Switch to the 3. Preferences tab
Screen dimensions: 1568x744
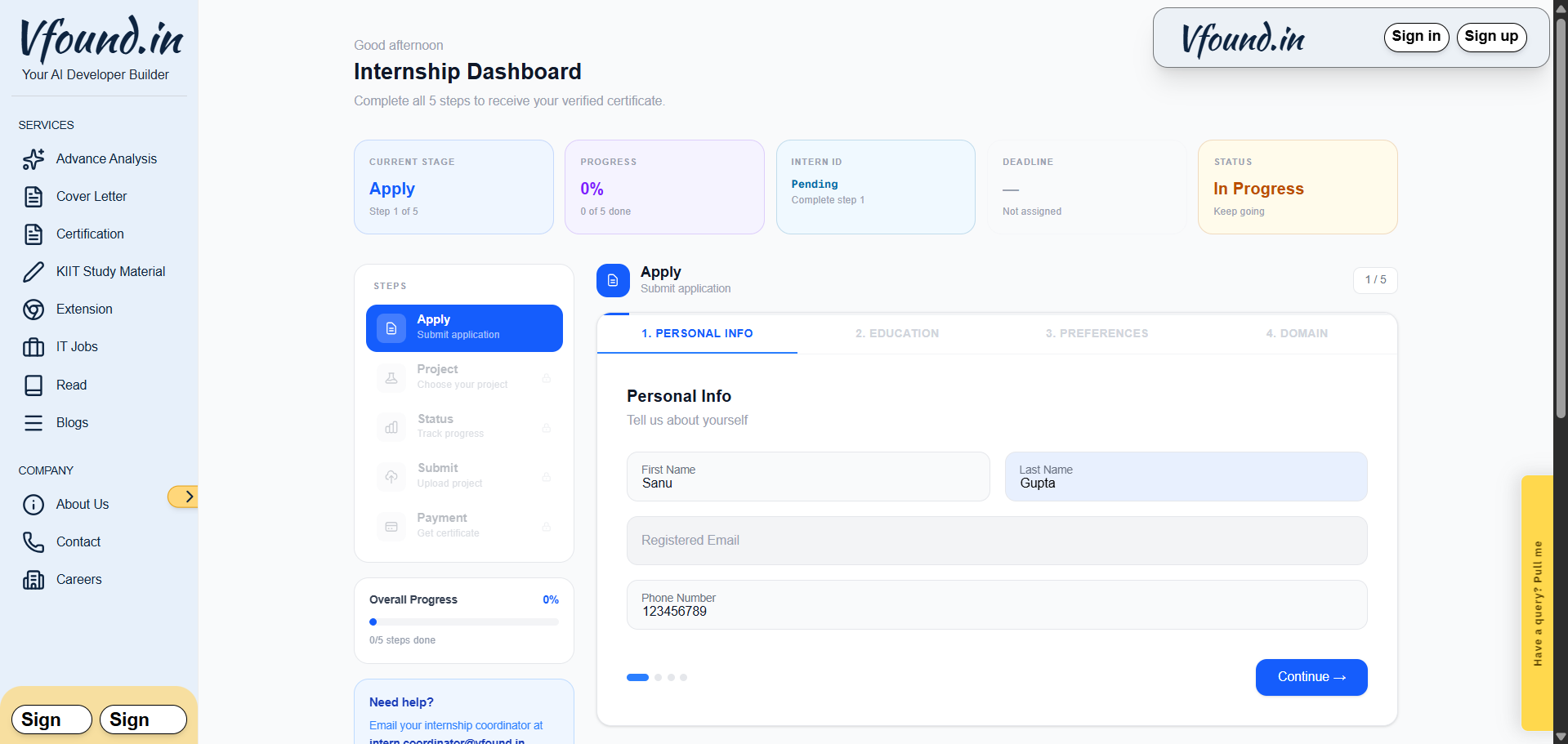pyautogui.click(x=1097, y=333)
